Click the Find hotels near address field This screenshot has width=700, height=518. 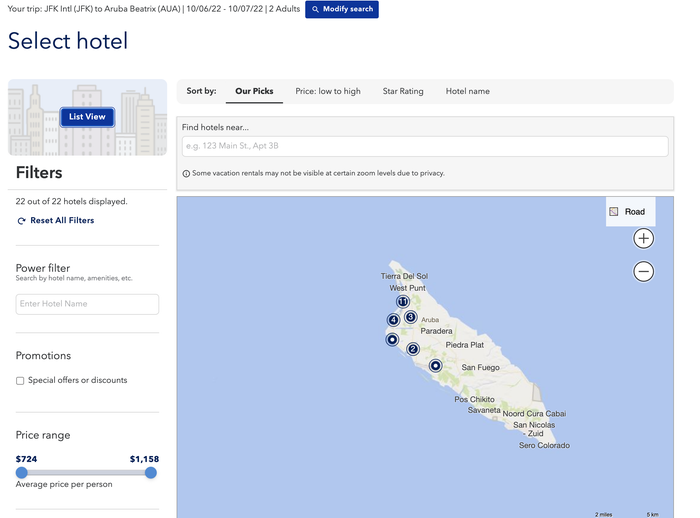tap(425, 146)
